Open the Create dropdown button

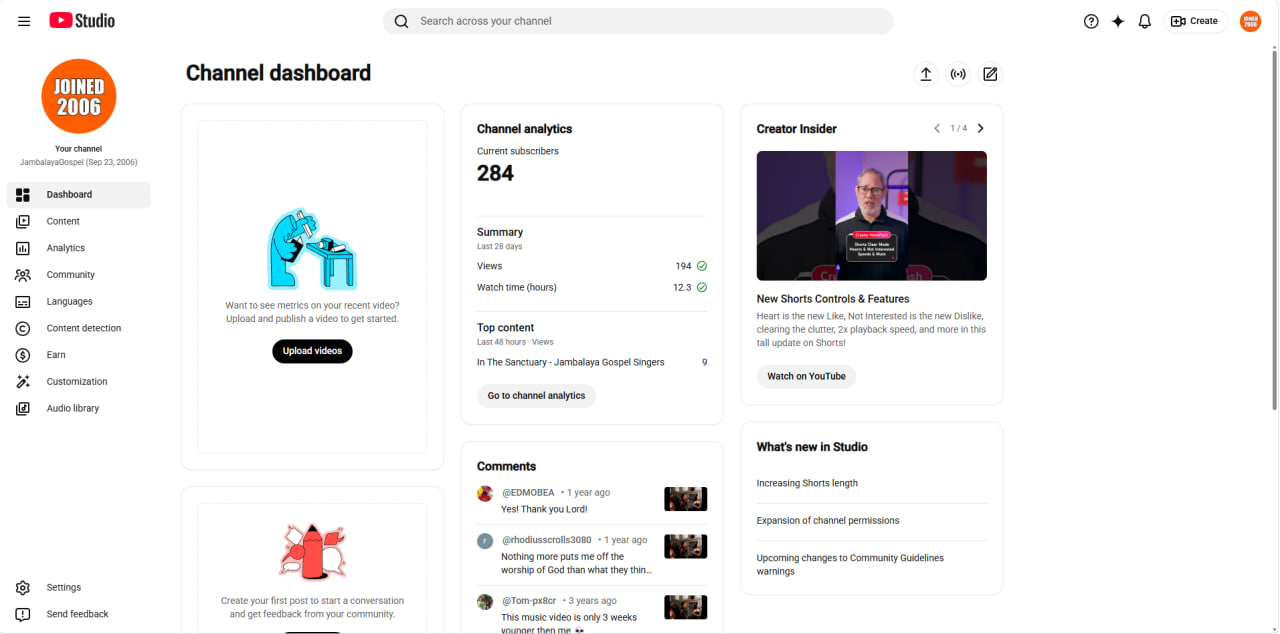[x=1195, y=21]
